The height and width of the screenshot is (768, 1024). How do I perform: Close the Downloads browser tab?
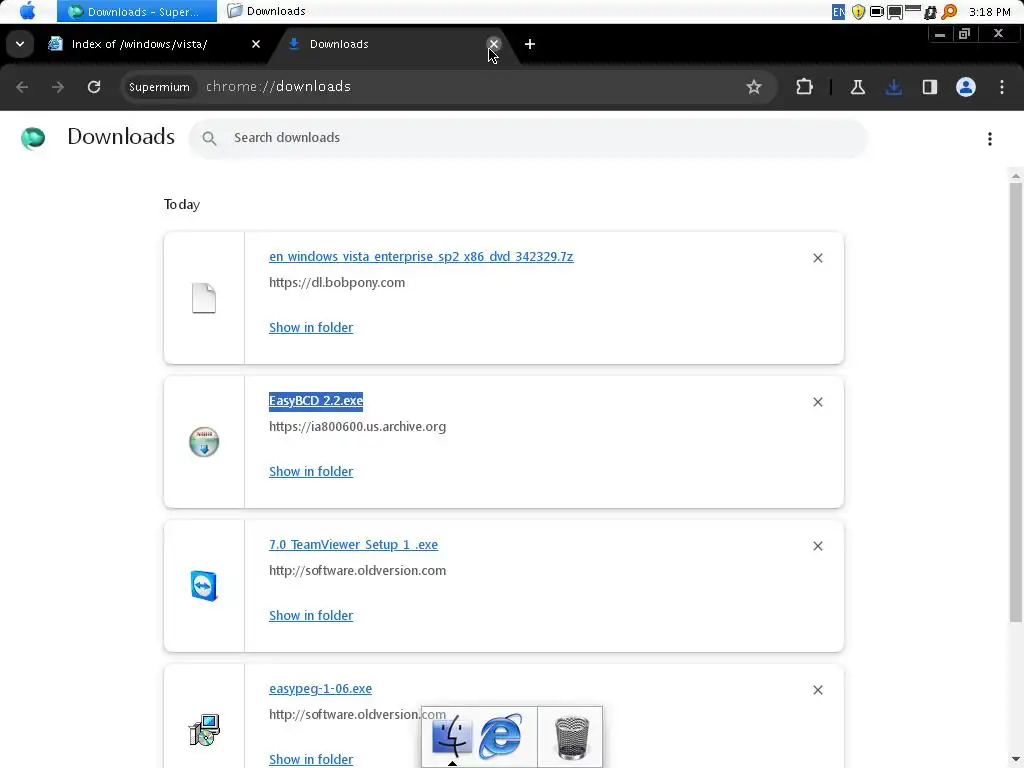[x=494, y=44]
